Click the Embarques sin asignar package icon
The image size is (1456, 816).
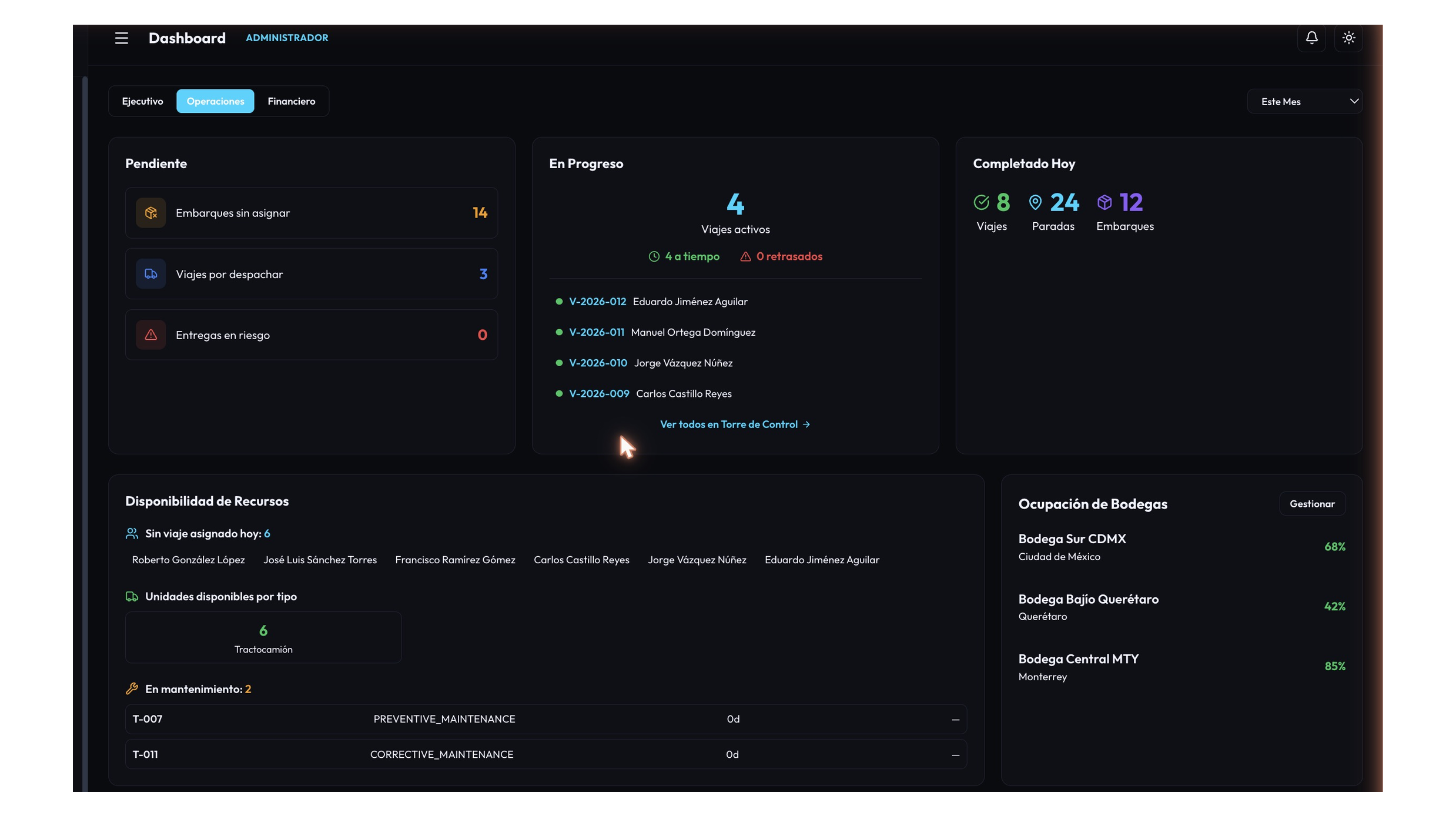click(x=150, y=213)
